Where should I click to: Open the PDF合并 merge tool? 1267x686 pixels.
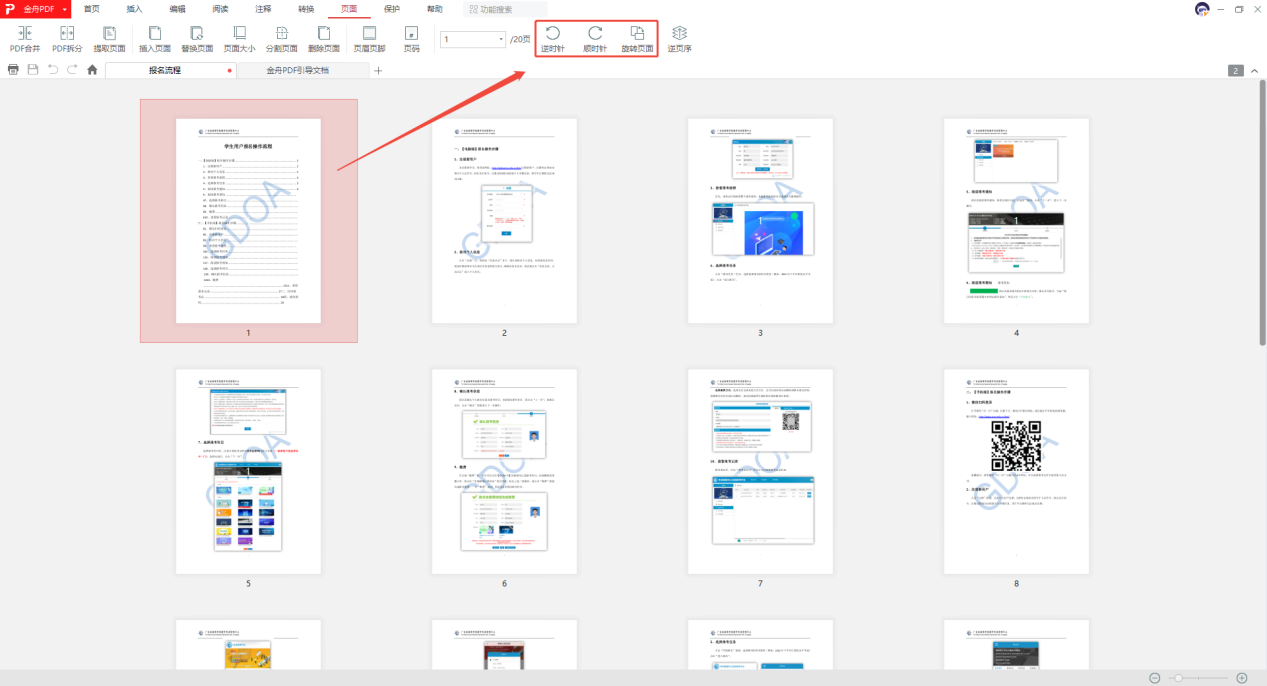coord(24,39)
